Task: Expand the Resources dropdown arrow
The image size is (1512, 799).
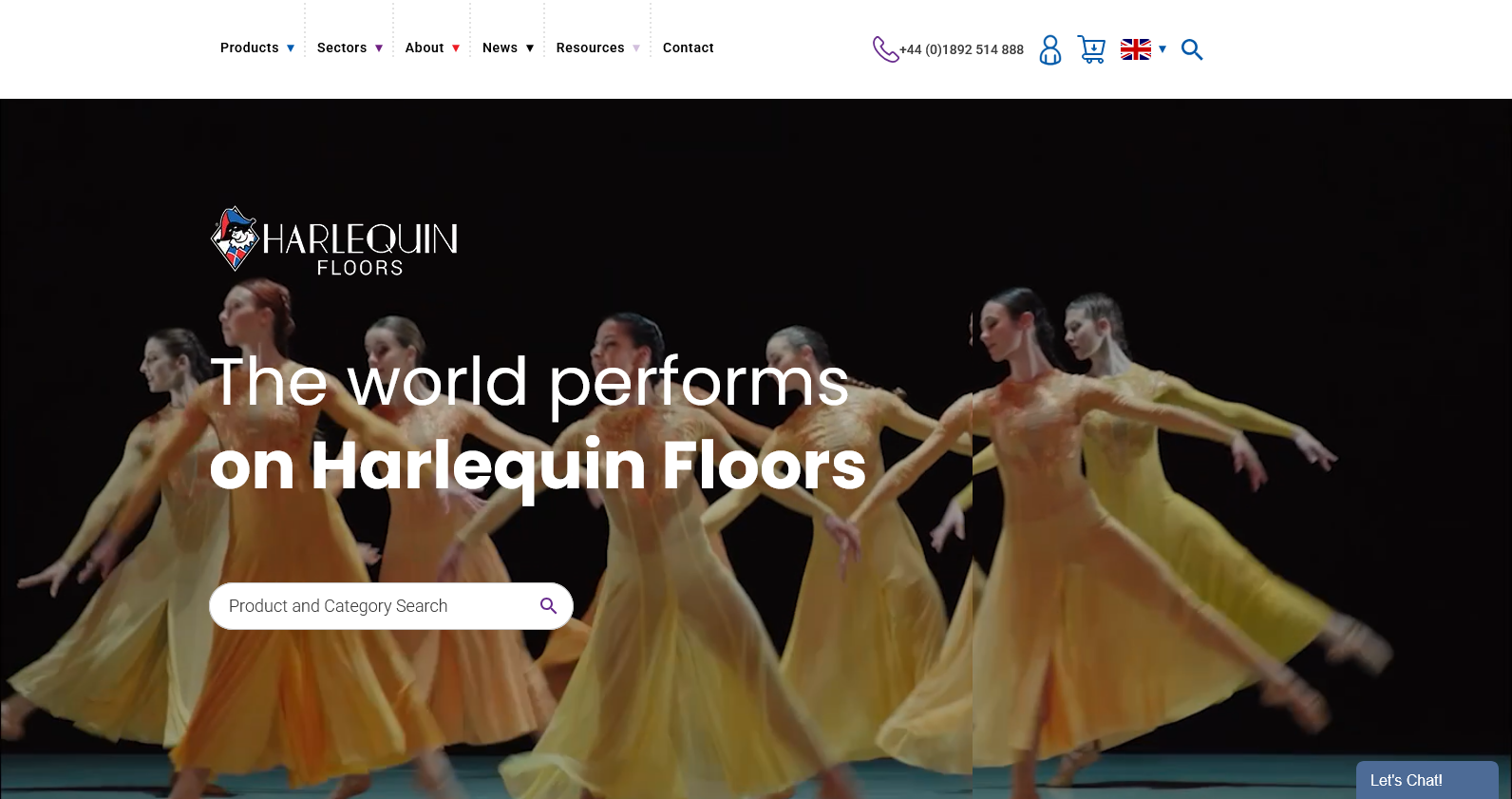Action: point(636,48)
